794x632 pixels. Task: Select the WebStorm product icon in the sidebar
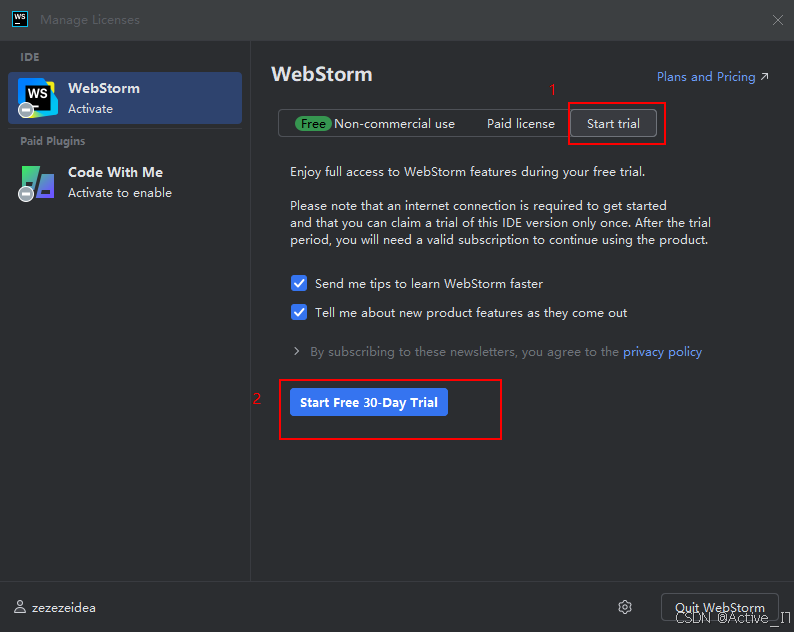[37, 98]
